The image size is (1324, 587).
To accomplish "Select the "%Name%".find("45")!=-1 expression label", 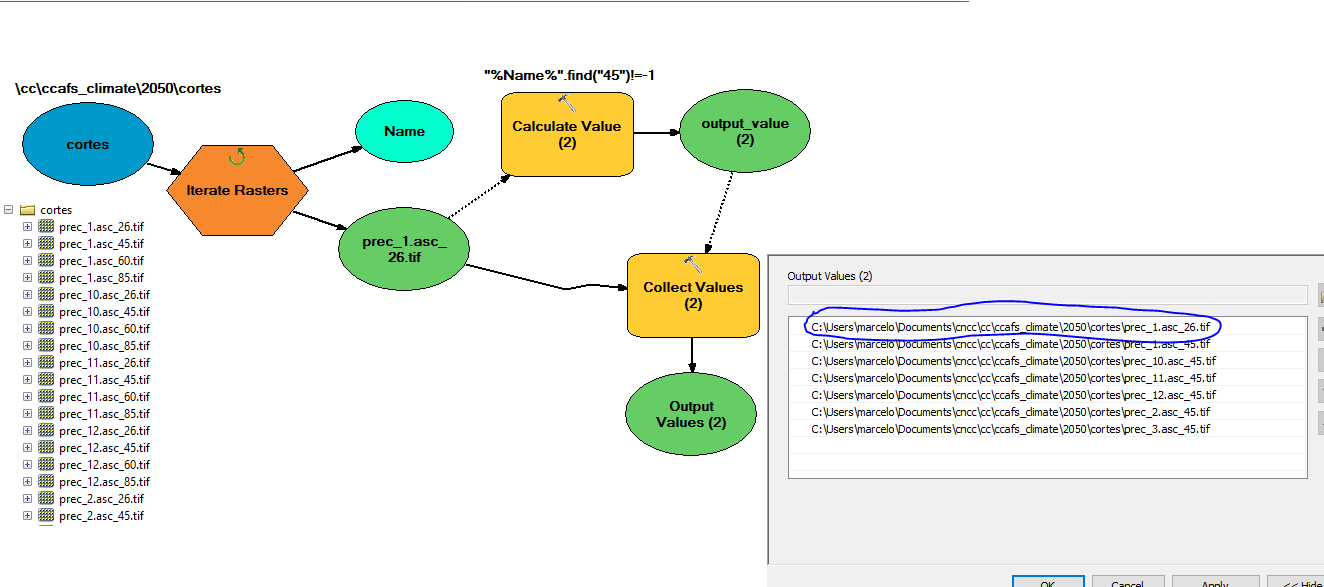I will [x=569, y=75].
